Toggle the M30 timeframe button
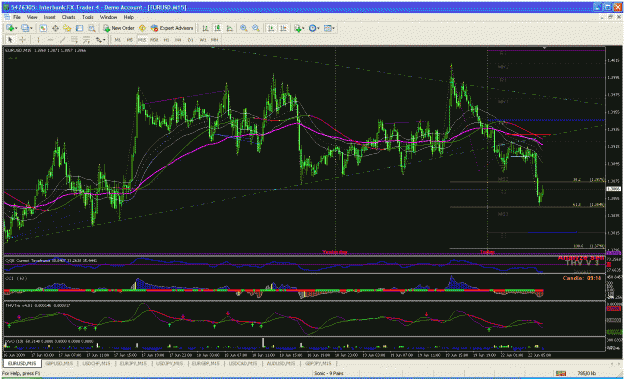This screenshot has height=379, width=625. point(154,40)
